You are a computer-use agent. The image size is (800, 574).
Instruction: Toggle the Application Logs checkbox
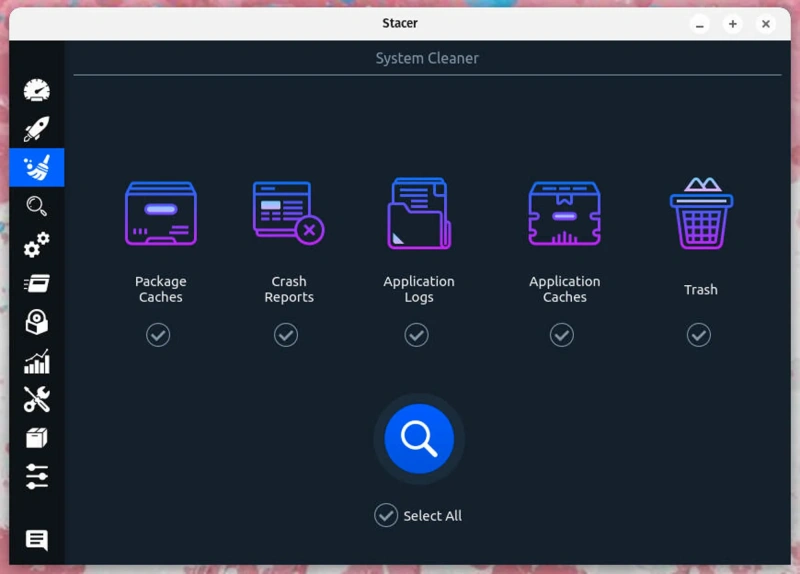(417, 335)
